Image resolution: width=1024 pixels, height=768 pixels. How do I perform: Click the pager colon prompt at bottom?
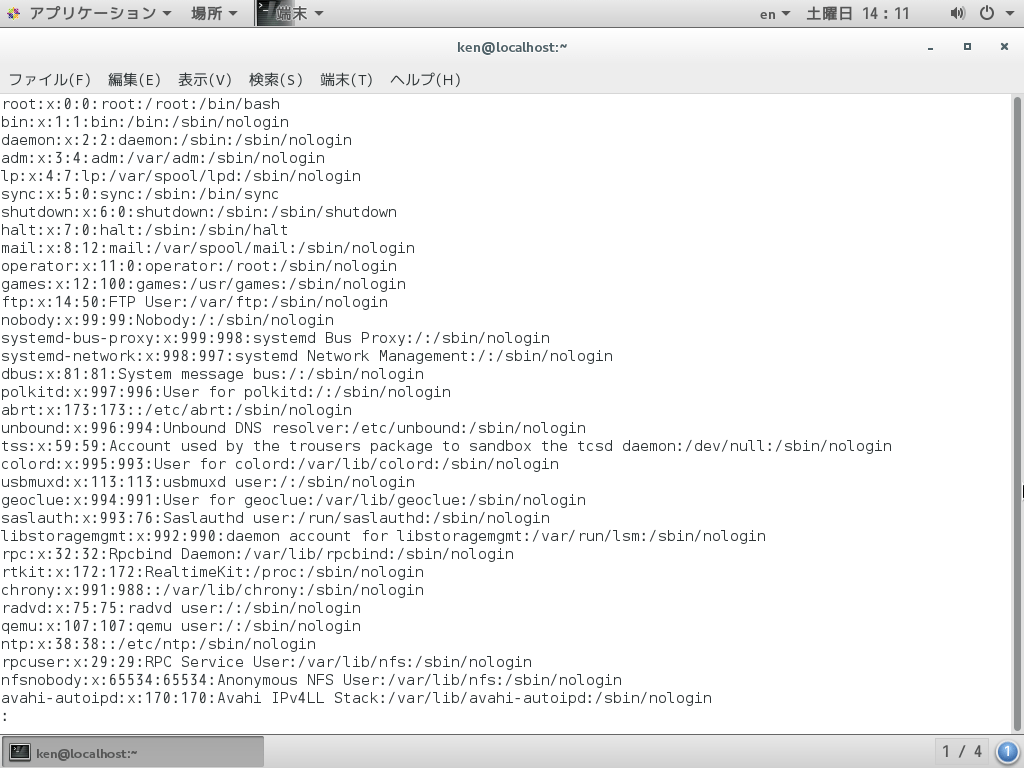point(5,716)
